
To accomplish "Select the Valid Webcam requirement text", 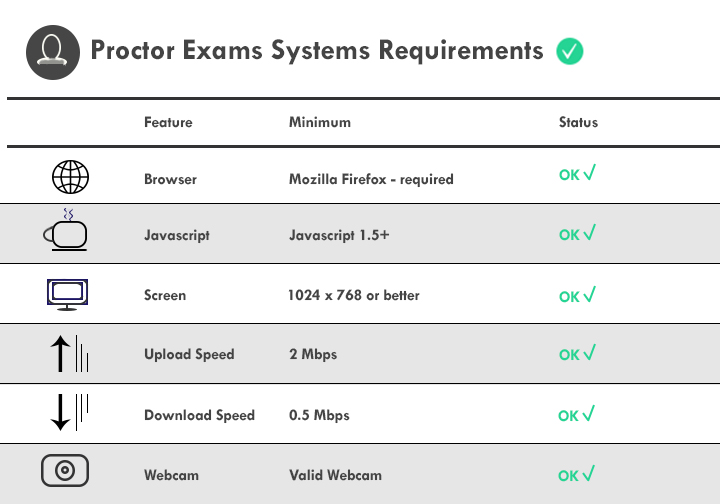I will tap(335, 475).
